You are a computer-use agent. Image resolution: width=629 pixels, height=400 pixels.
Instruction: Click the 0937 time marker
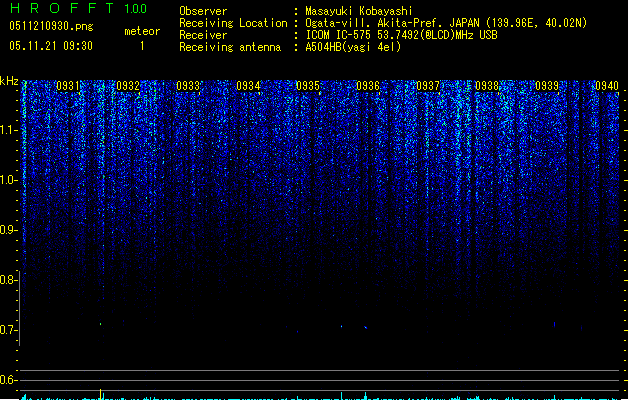[x=428, y=85]
